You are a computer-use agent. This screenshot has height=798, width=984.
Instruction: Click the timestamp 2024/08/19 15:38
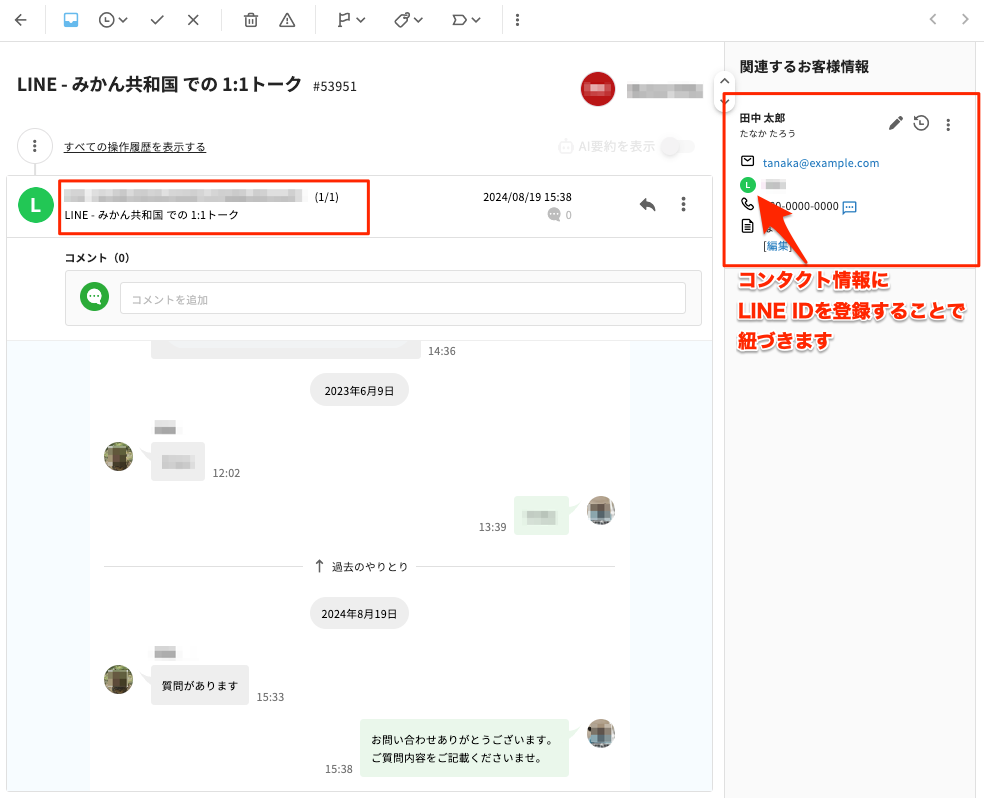527,197
